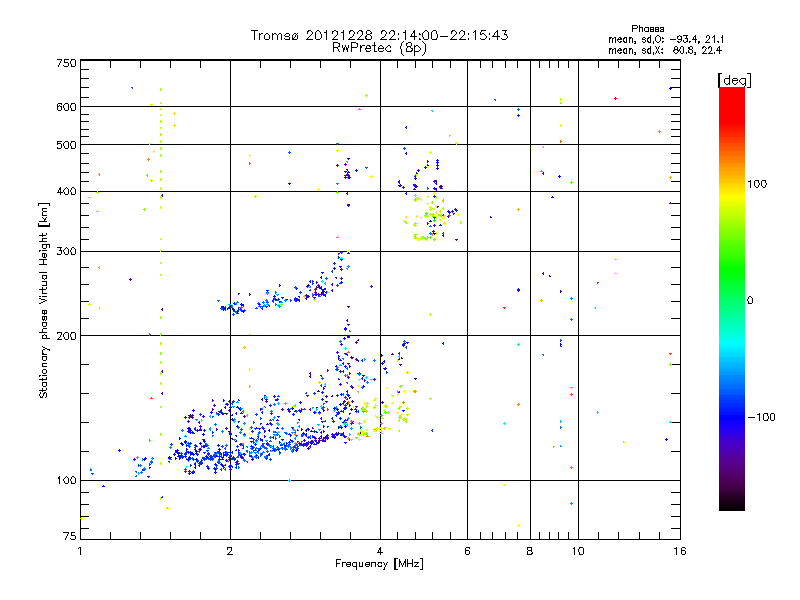Click the '16' frequency axis tick label

680,551
